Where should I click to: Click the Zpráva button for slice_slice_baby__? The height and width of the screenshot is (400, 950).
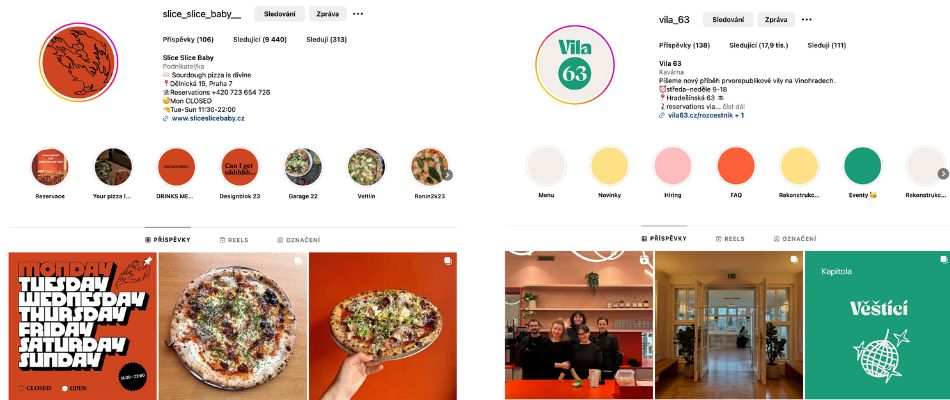click(x=328, y=14)
